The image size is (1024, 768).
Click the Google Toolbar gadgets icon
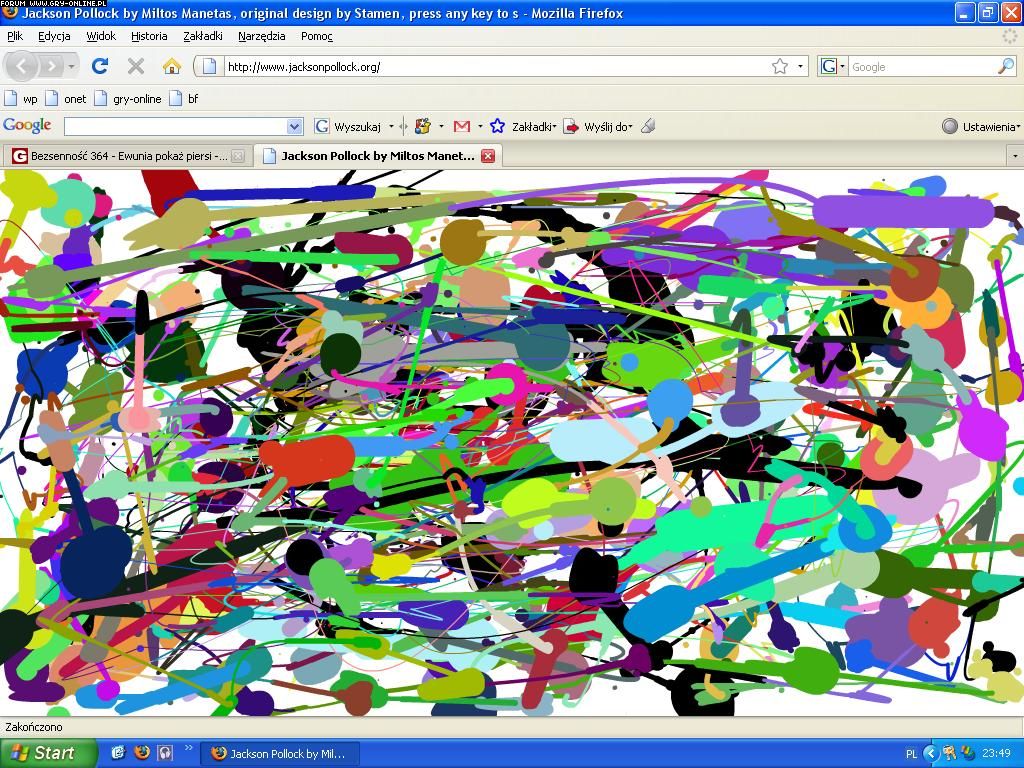click(423, 126)
